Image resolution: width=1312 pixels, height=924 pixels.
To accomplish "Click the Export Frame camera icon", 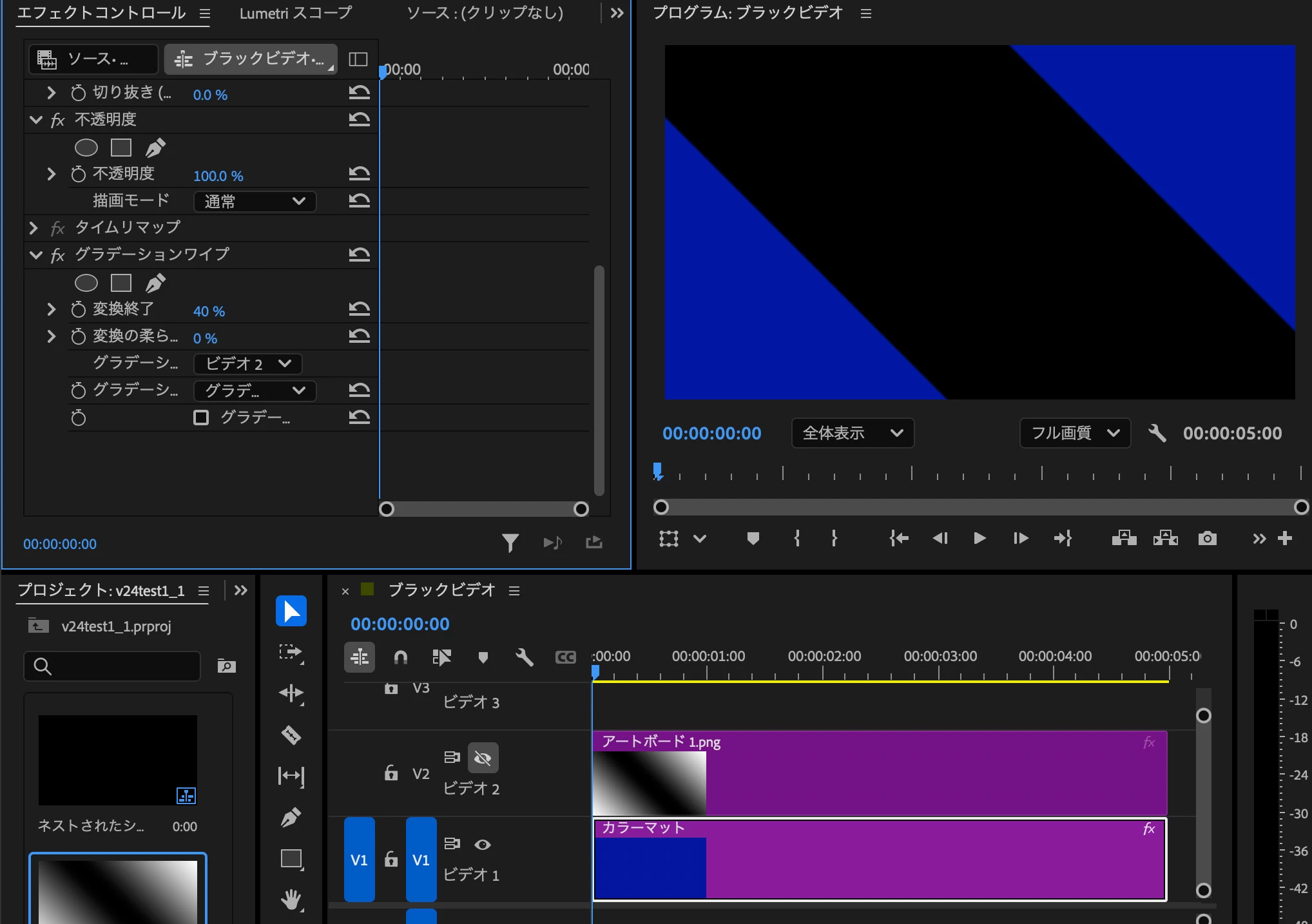I will click(x=1207, y=538).
